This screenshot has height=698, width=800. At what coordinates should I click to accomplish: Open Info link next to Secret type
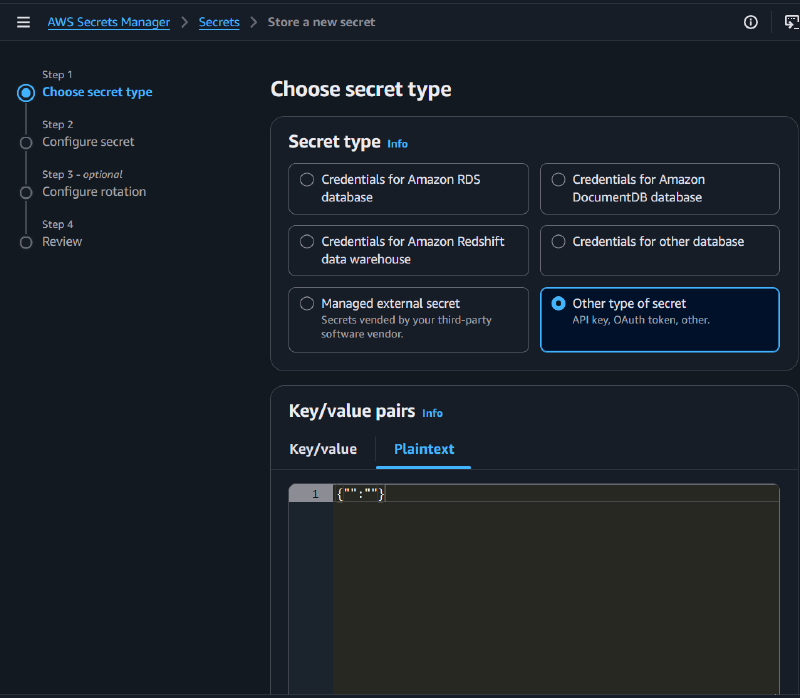point(397,144)
